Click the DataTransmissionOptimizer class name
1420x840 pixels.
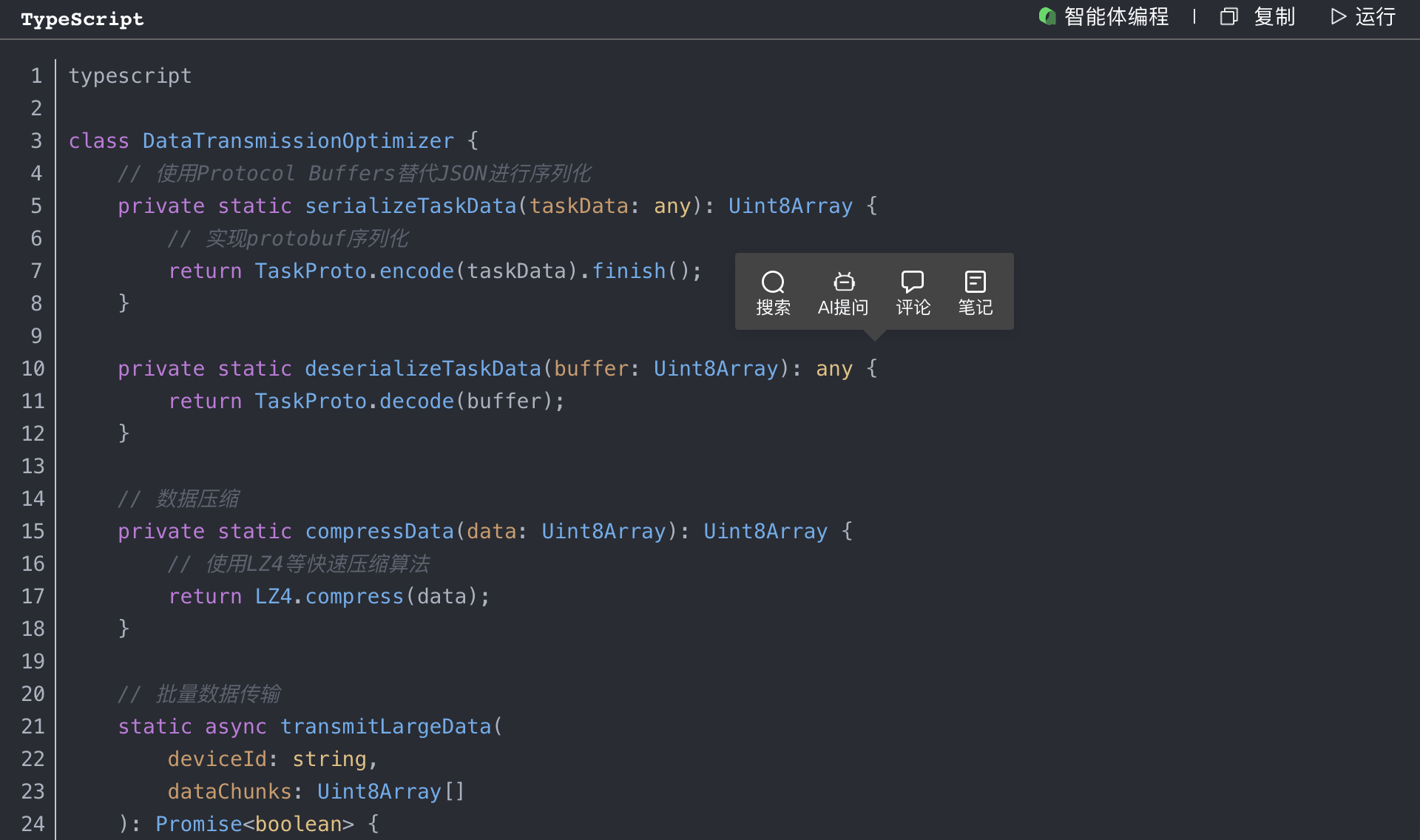click(298, 140)
